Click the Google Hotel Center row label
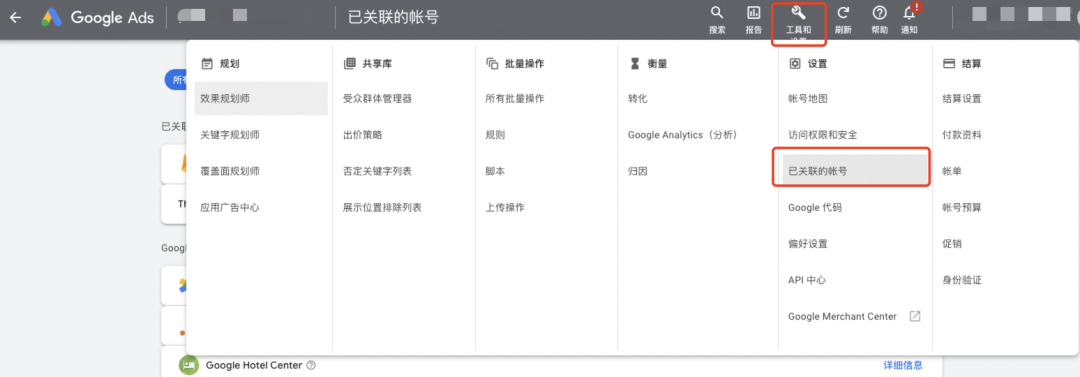Screen dimensions: 1080x377 pos(253,365)
